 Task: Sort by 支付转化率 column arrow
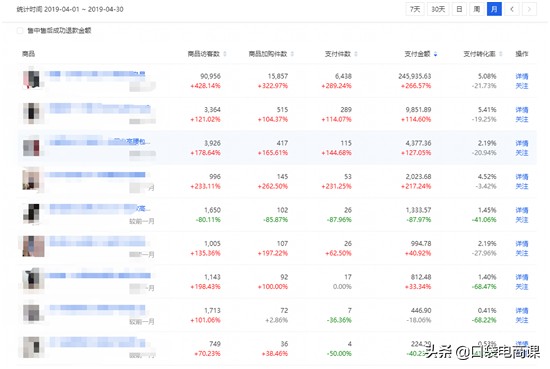click(x=501, y=54)
